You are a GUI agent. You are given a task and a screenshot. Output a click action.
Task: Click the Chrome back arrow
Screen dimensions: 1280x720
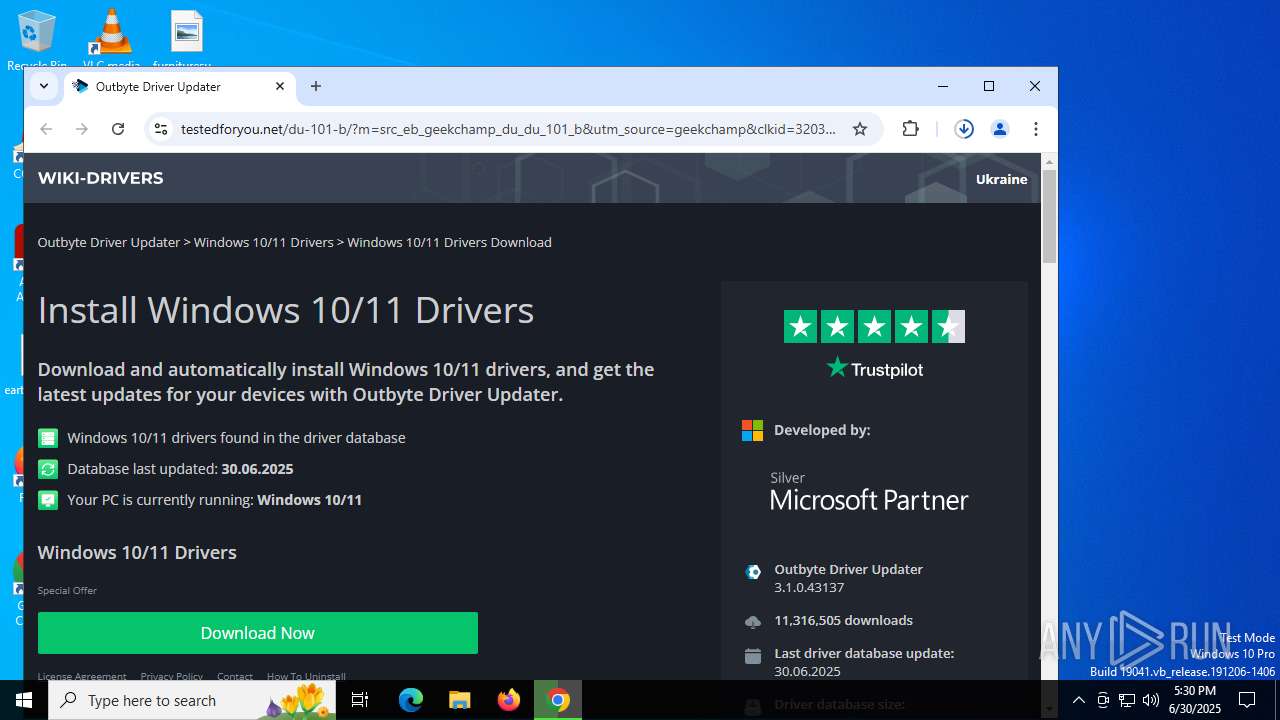pos(46,129)
